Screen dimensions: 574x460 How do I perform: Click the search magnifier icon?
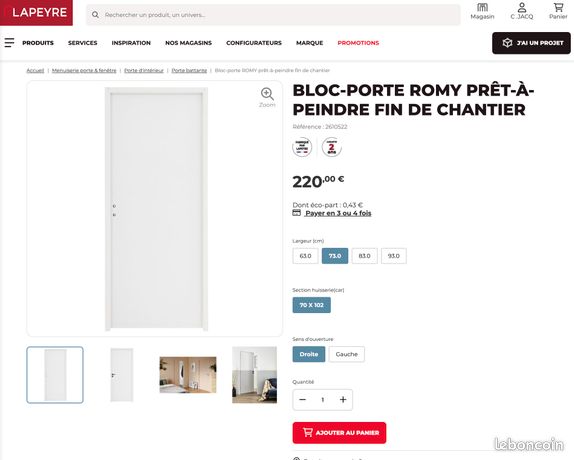[95, 15]
